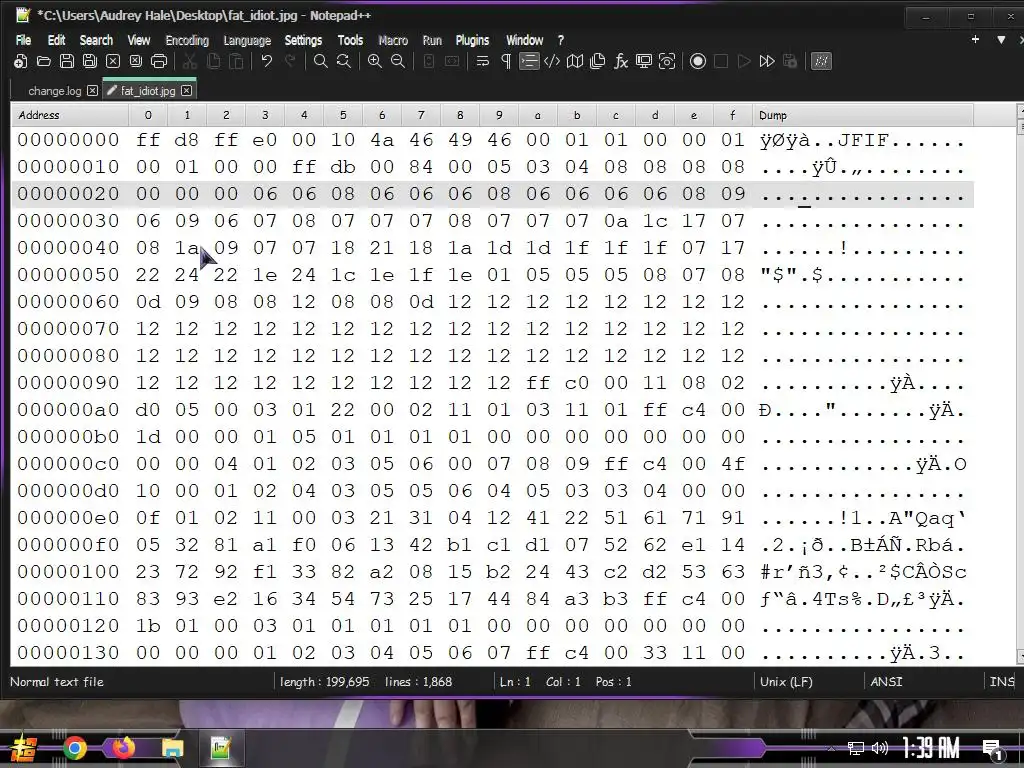Toggle the INS insert mode indicator
Viewport: 1024px width, 768px height.
[1002, 681]
